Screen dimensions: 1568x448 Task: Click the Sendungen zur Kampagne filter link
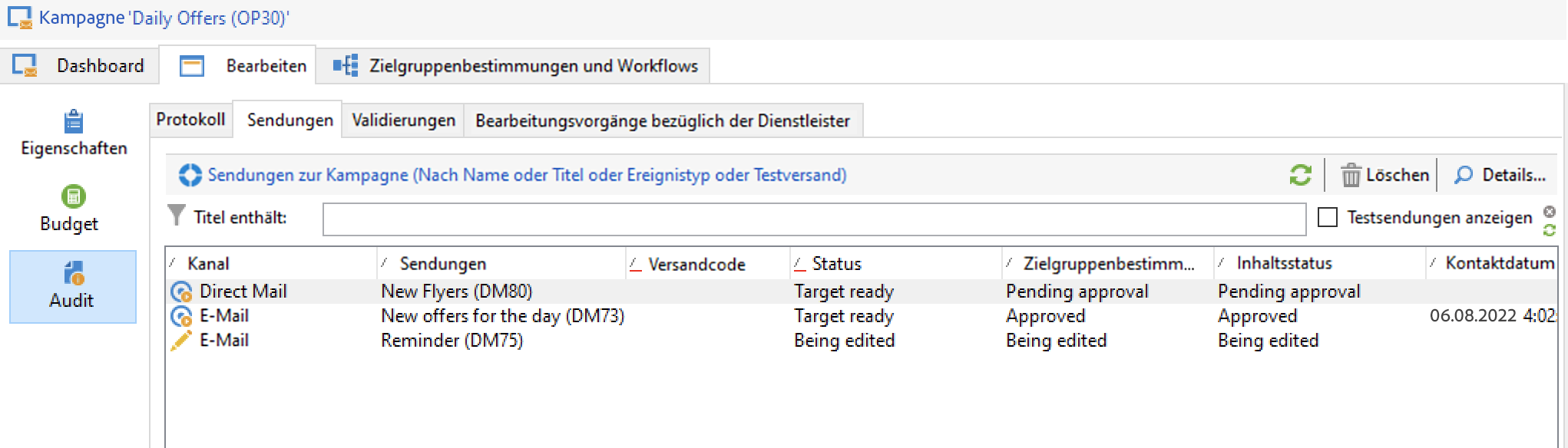pyautogui.click(x=526, y=175)
